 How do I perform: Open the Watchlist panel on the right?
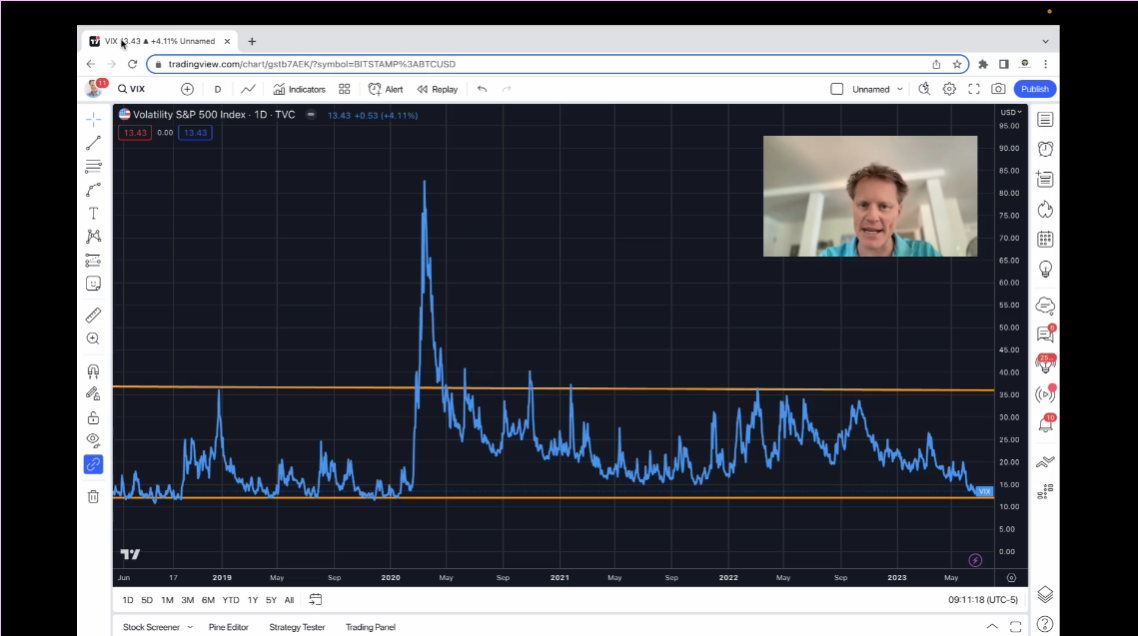tap(1044, 119)
